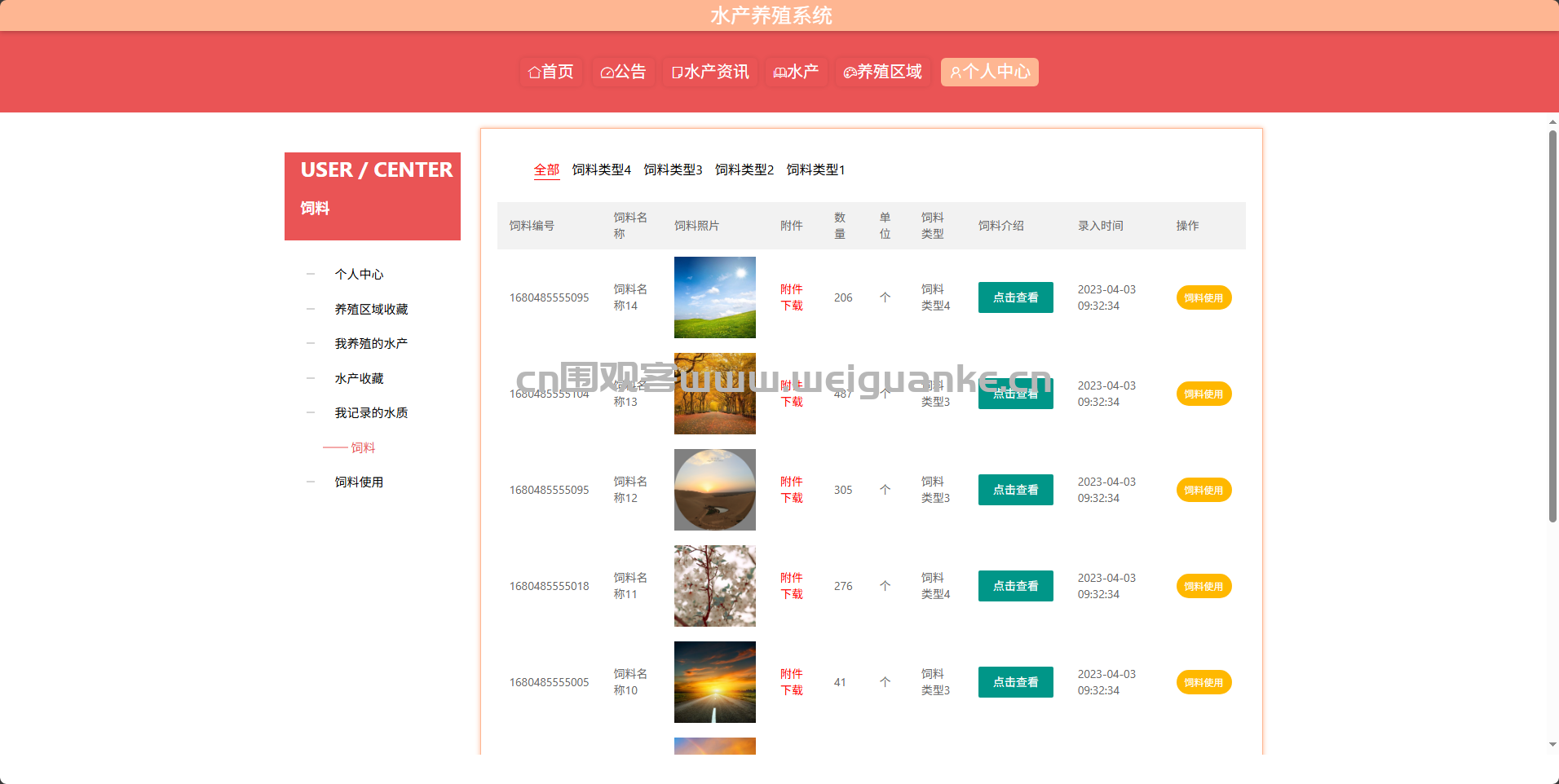
Task: Open the 公告 announcements navigation item
Action: [623, 72]
